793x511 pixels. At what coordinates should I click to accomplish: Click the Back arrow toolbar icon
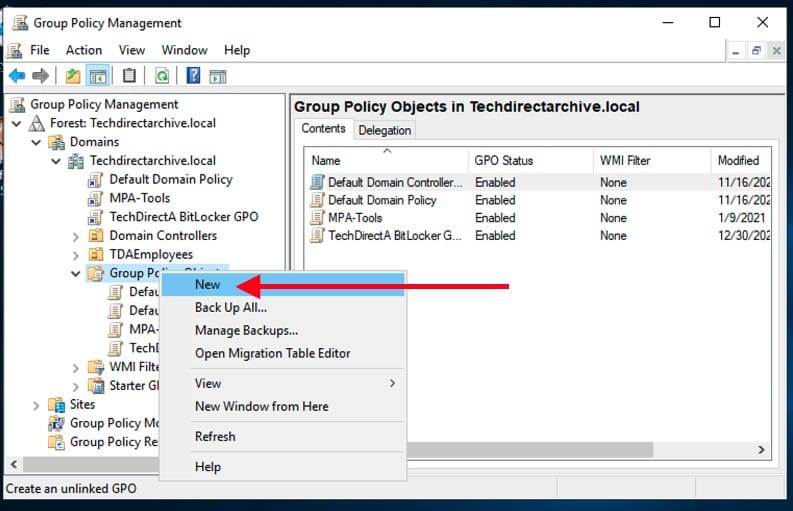coord(16,76)
